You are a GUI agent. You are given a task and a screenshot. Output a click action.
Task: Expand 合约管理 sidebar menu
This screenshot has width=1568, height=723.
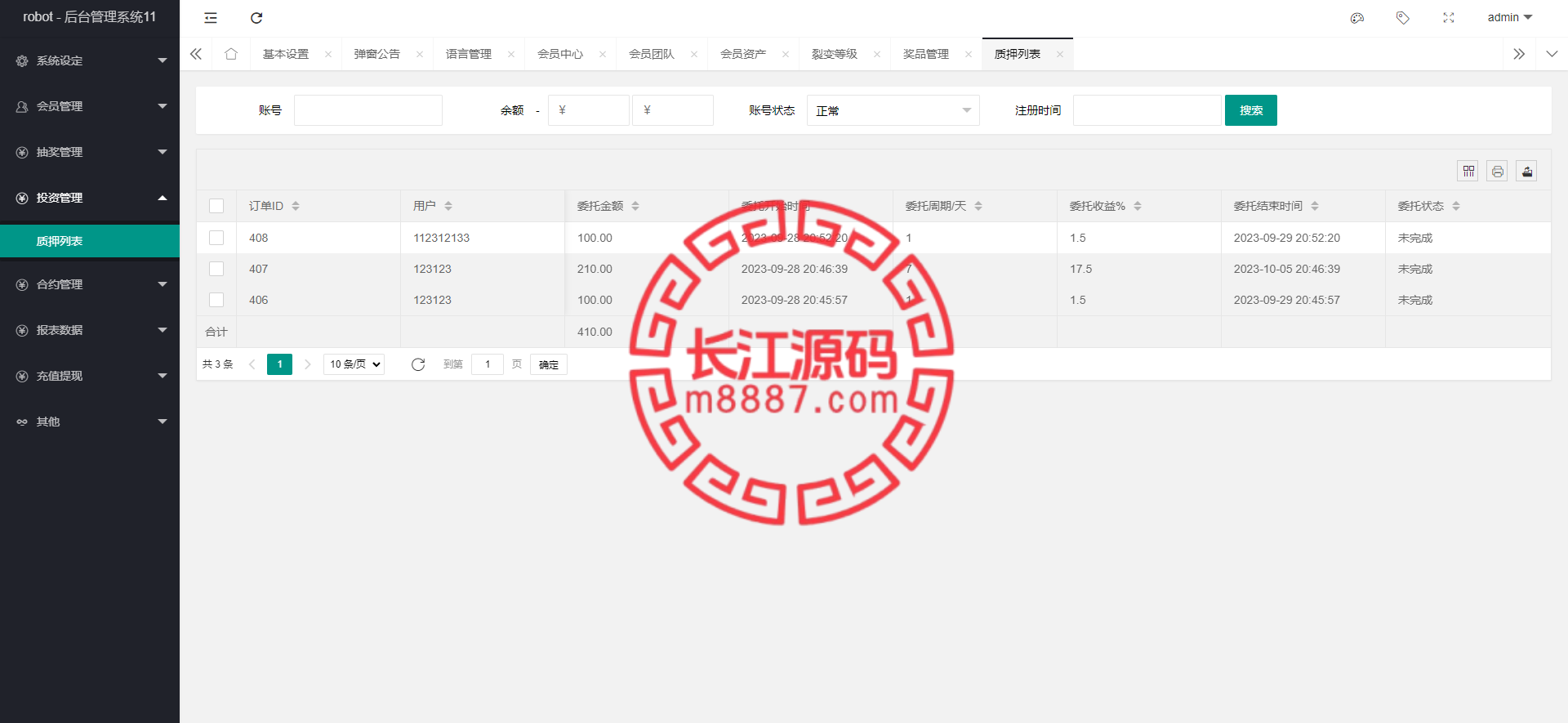[x=90, y=284]
